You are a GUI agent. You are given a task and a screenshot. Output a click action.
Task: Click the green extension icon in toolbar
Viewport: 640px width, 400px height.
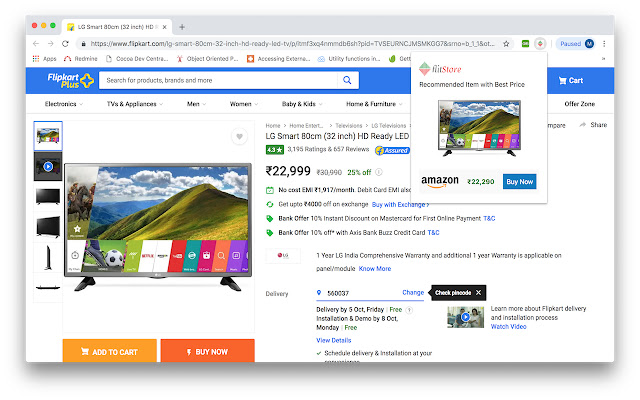[525, 44]
